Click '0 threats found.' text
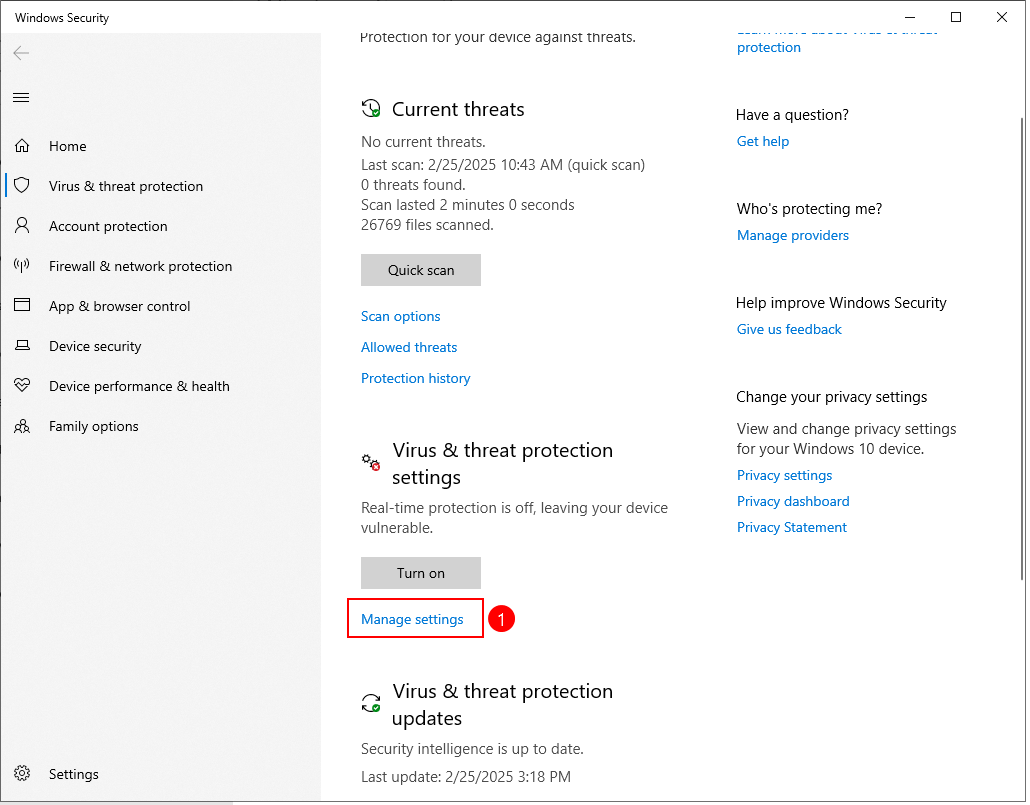This screenshot has width=1030, height=805. [x=413, y=185]
